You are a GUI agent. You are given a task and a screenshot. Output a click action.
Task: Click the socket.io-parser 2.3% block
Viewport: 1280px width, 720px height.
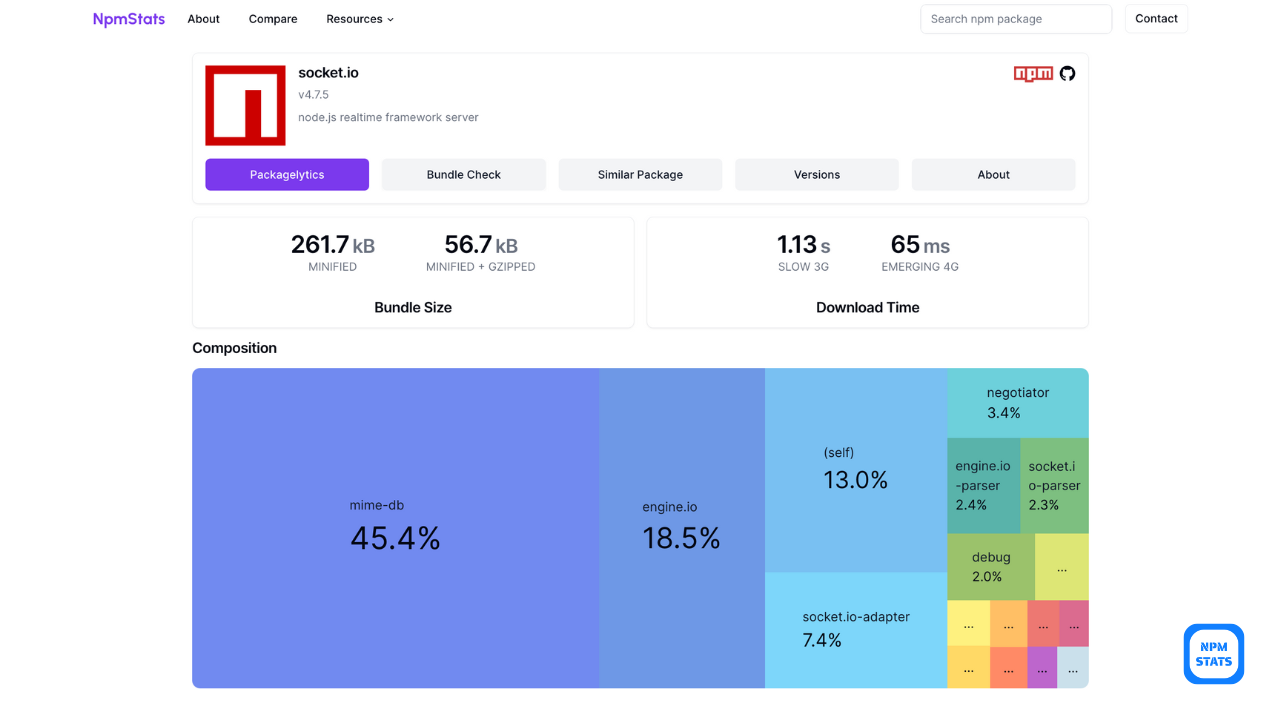coord(1054,485)
